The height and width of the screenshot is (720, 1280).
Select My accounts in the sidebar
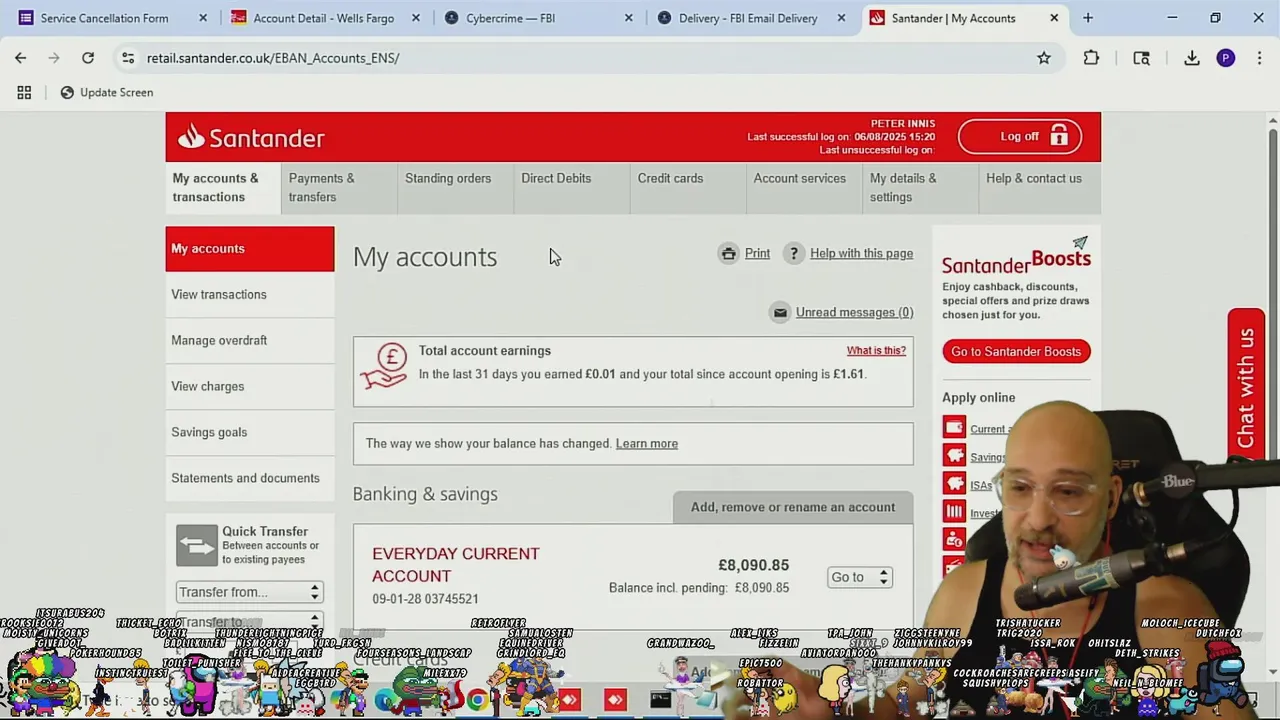click(250, 249)
